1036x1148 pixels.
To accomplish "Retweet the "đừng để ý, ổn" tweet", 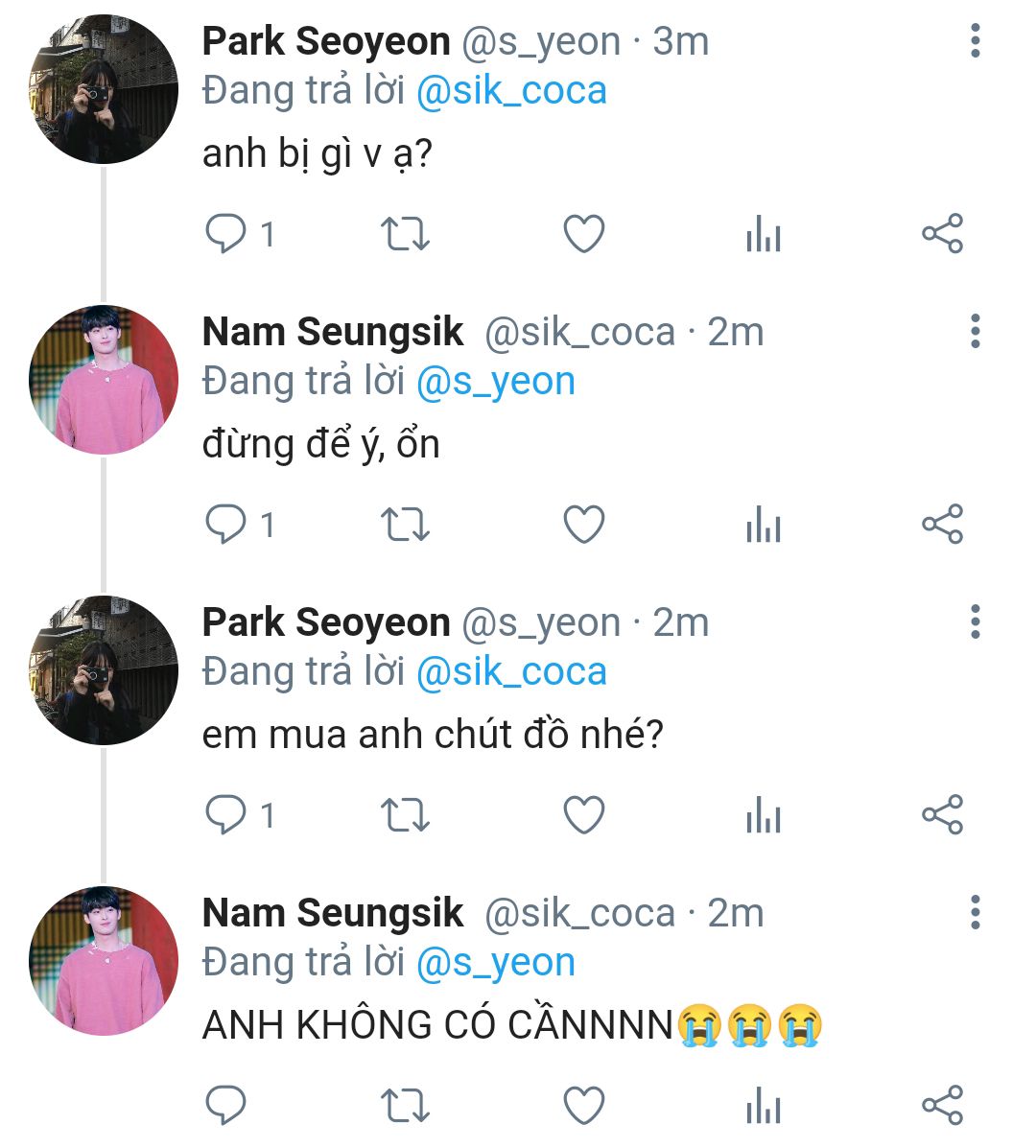I will (405, 525).
